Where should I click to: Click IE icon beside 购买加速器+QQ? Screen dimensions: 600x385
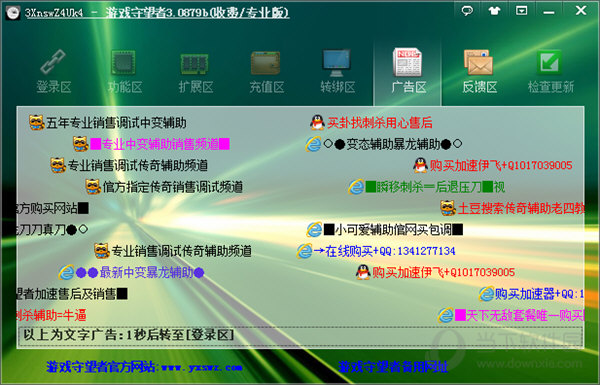pyautogui.click(x=486, y=294)
